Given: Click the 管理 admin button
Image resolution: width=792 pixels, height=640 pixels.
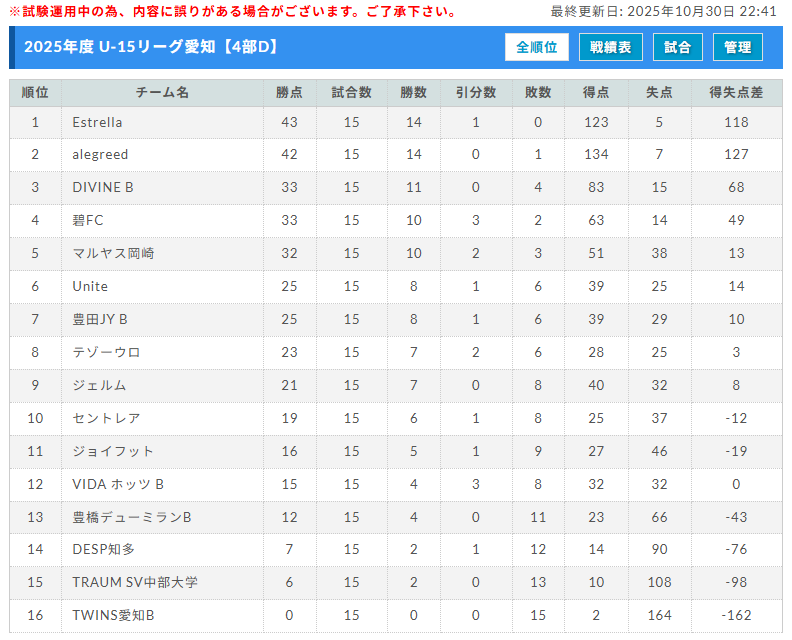Looking at the screenshot, I should pyautogui.click(x=737, y=47).
